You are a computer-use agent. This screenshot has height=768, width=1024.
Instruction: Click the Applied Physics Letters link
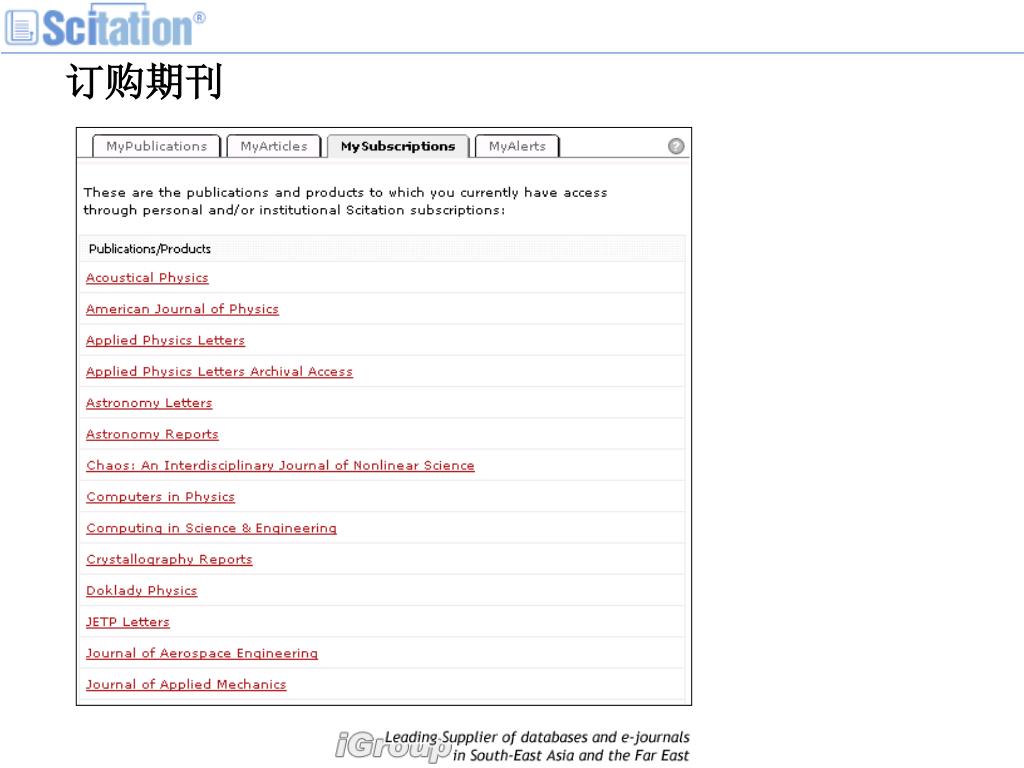point(165,340)
